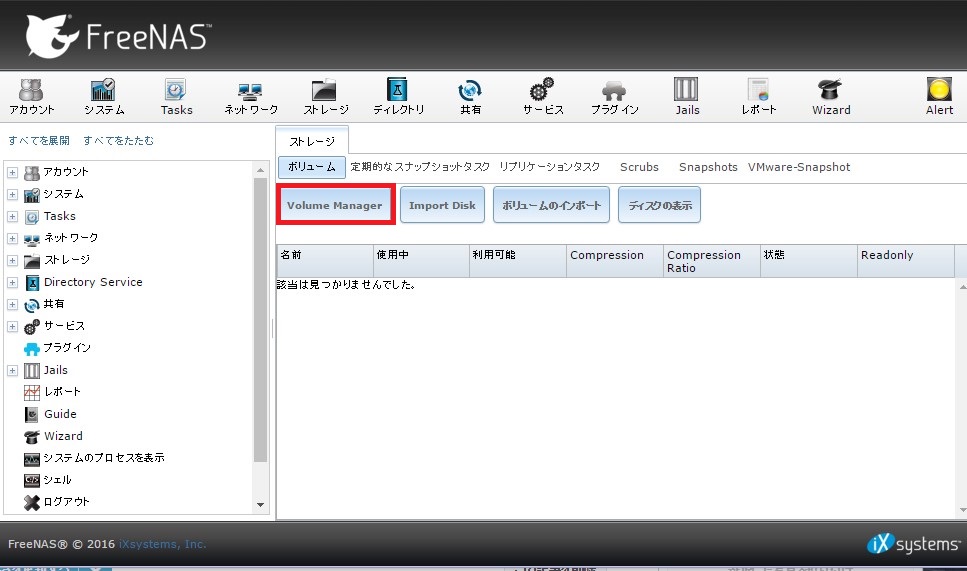
Task: Click the ディスクの表示 button
Action: pos(659,205)
